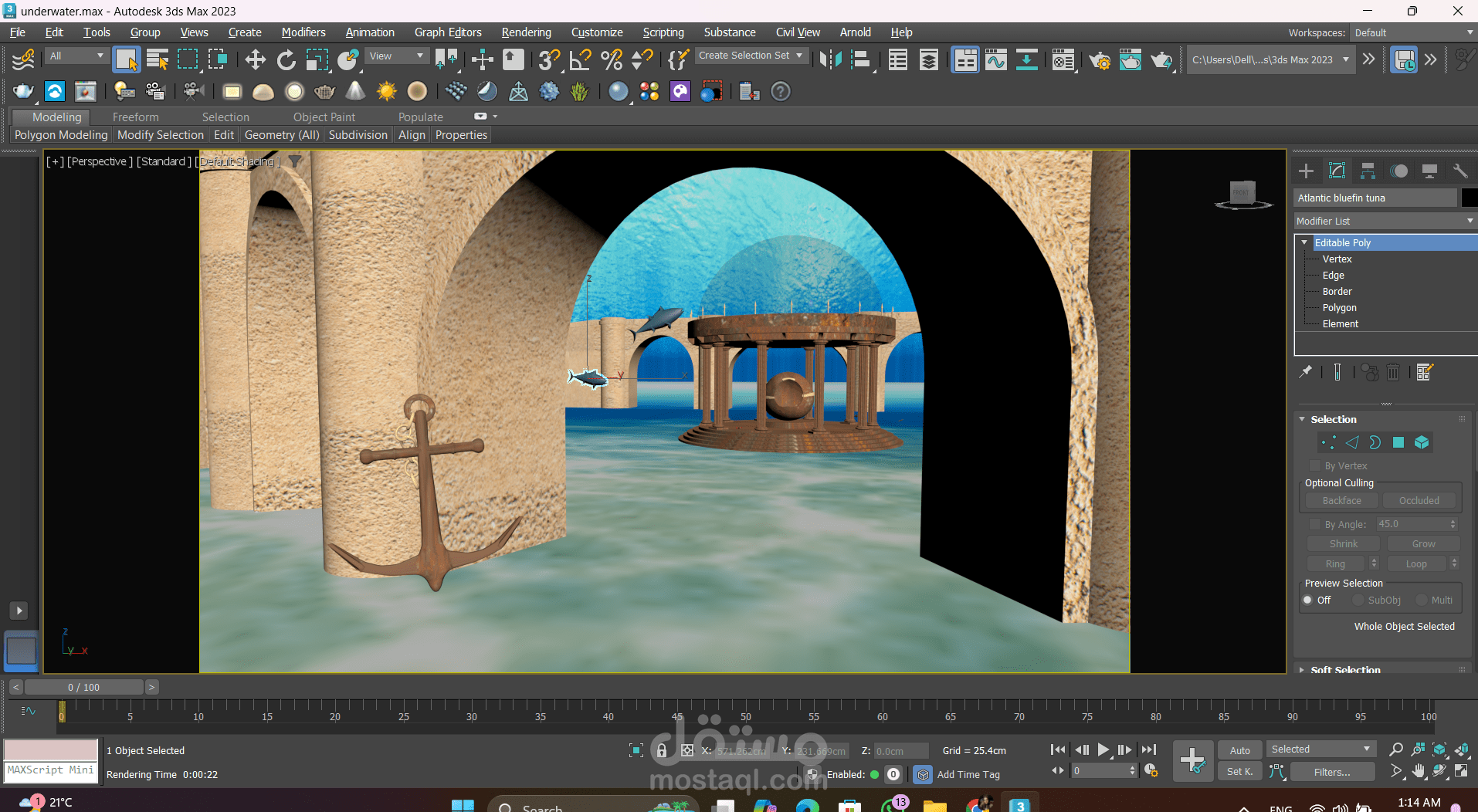This screenshot has width=1478, height=812.
Task: Toggle Angle Snap icon
Action: coord(580,59)
